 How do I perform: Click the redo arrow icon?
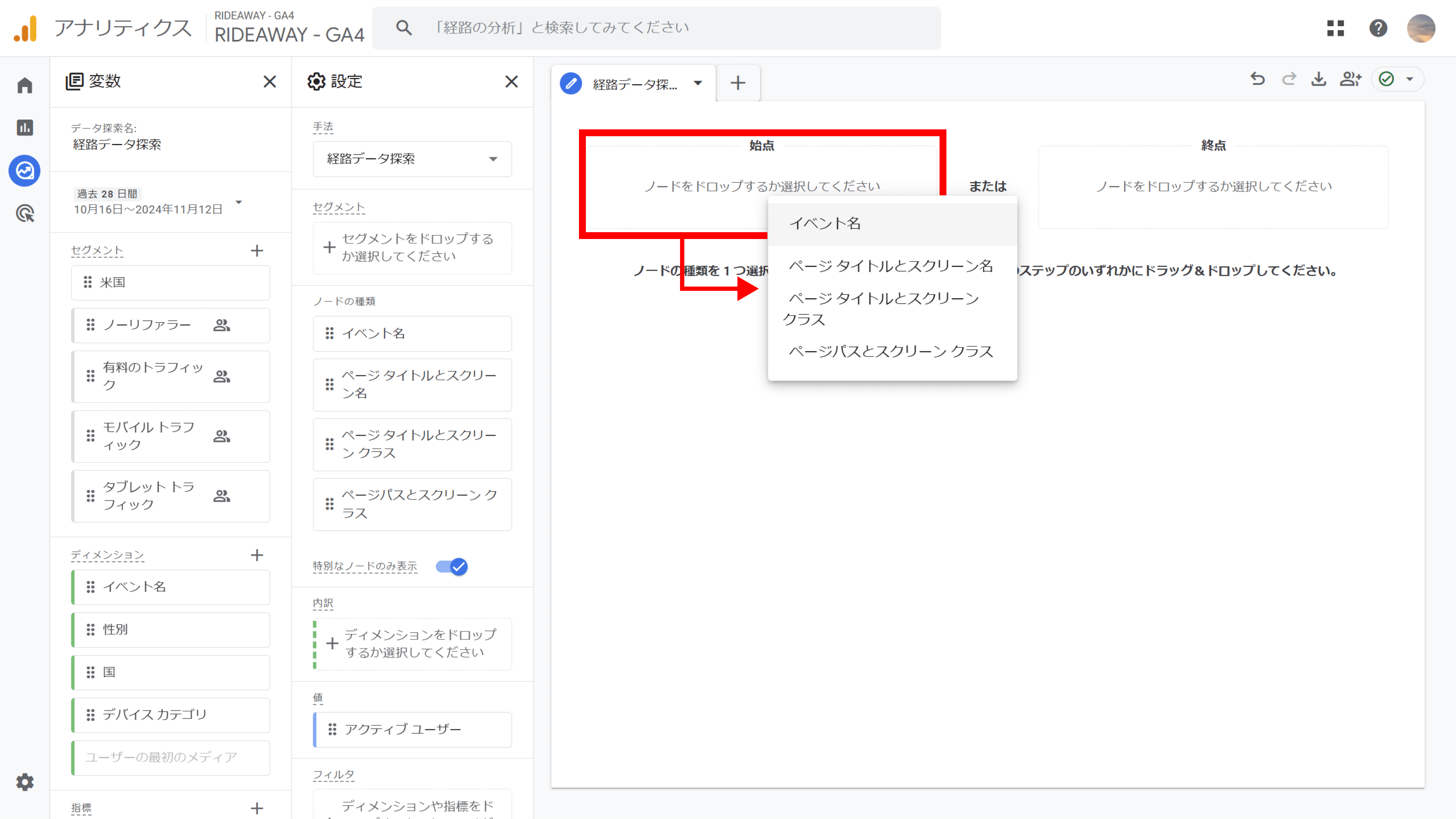[1289, 79]
